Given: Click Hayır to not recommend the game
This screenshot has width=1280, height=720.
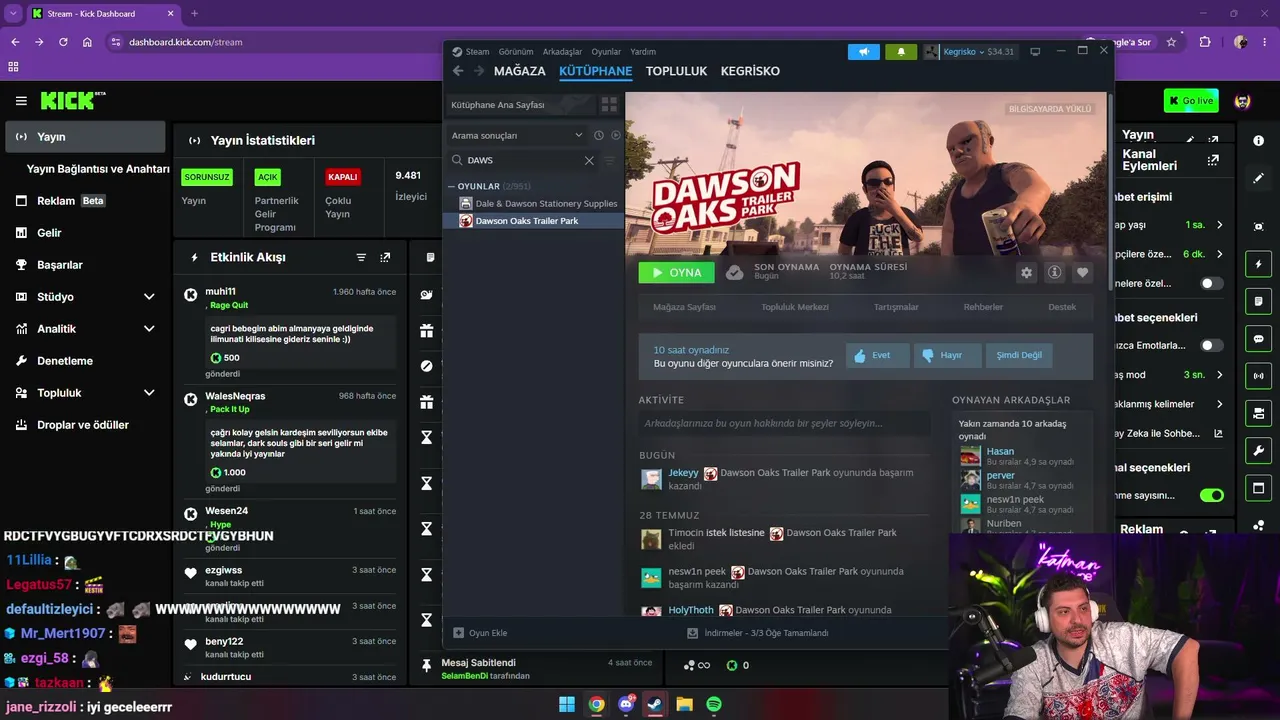Looking at the screenshot, I should point(947,355).
